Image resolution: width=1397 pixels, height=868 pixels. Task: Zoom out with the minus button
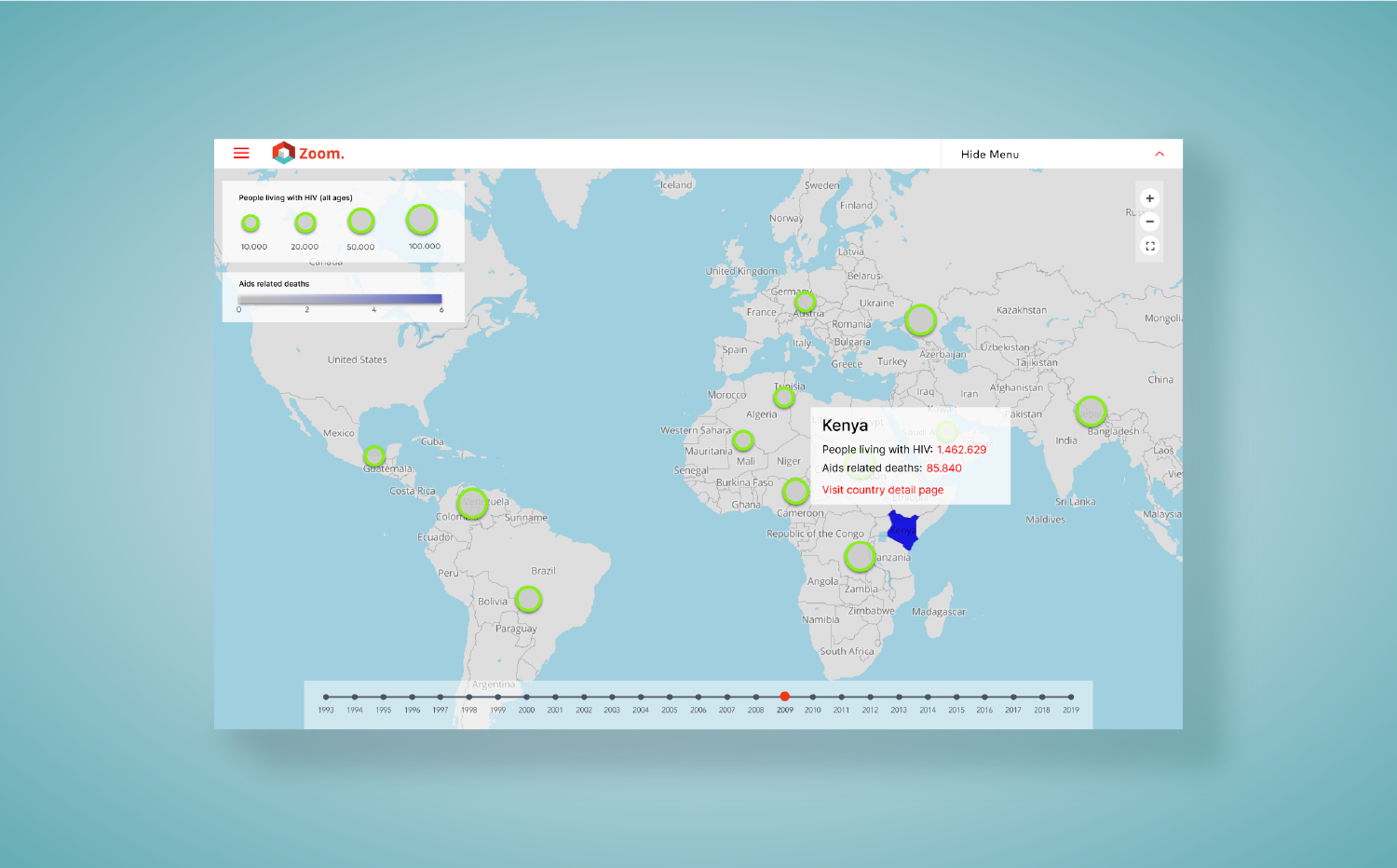[1150, 222]
